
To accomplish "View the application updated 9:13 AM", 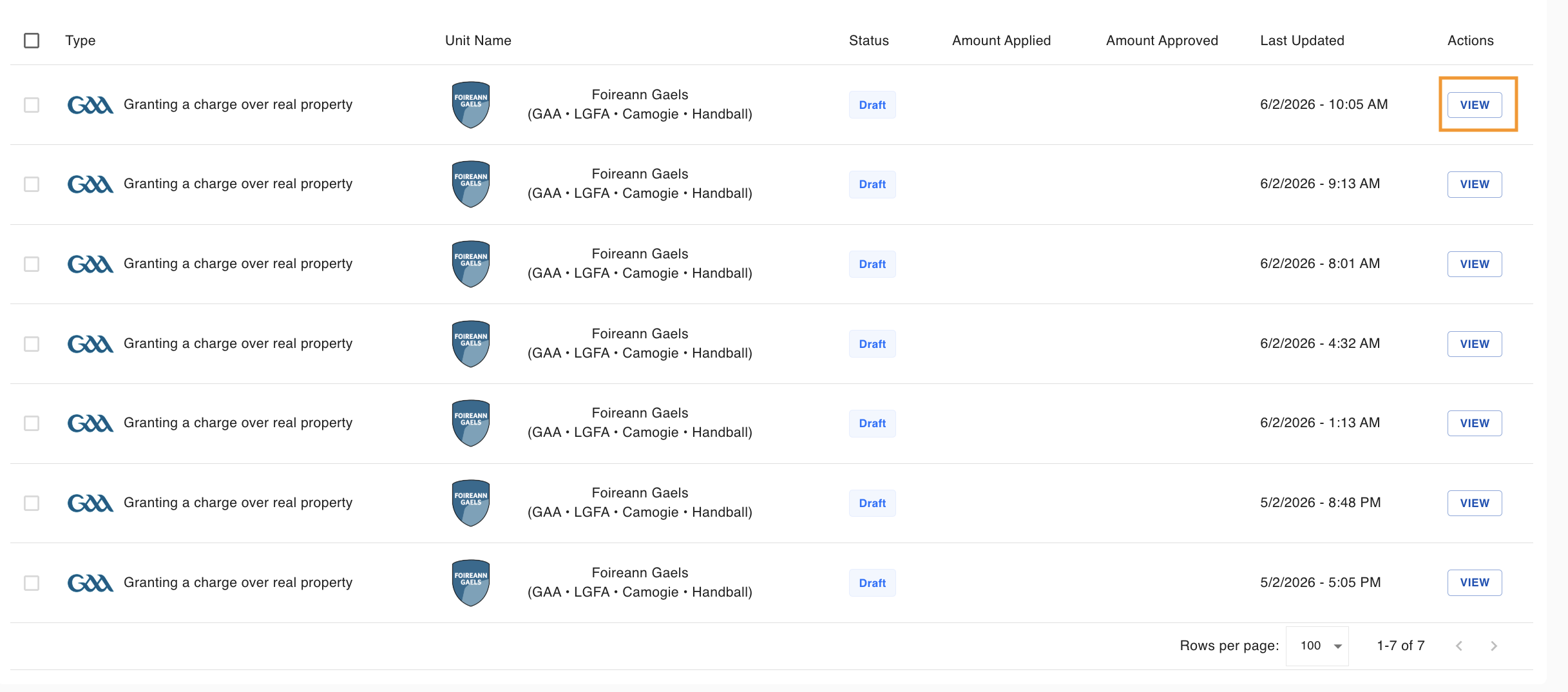I will [1475, 184].
